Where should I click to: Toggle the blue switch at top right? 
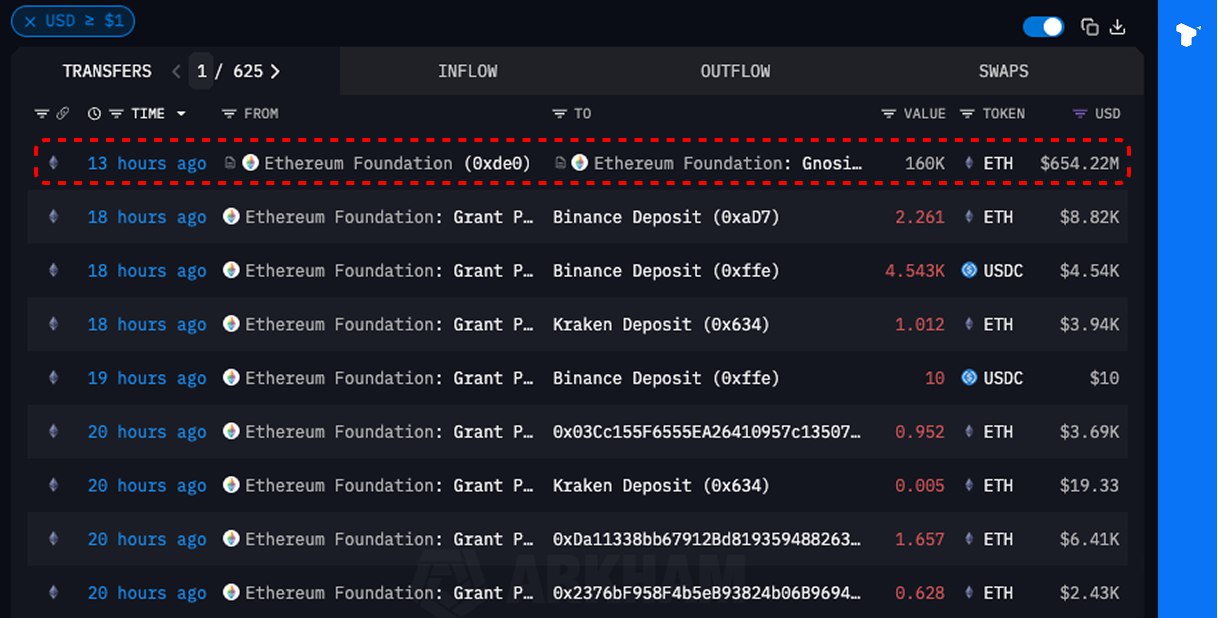pyautogui.click(x=1044, y=27)
